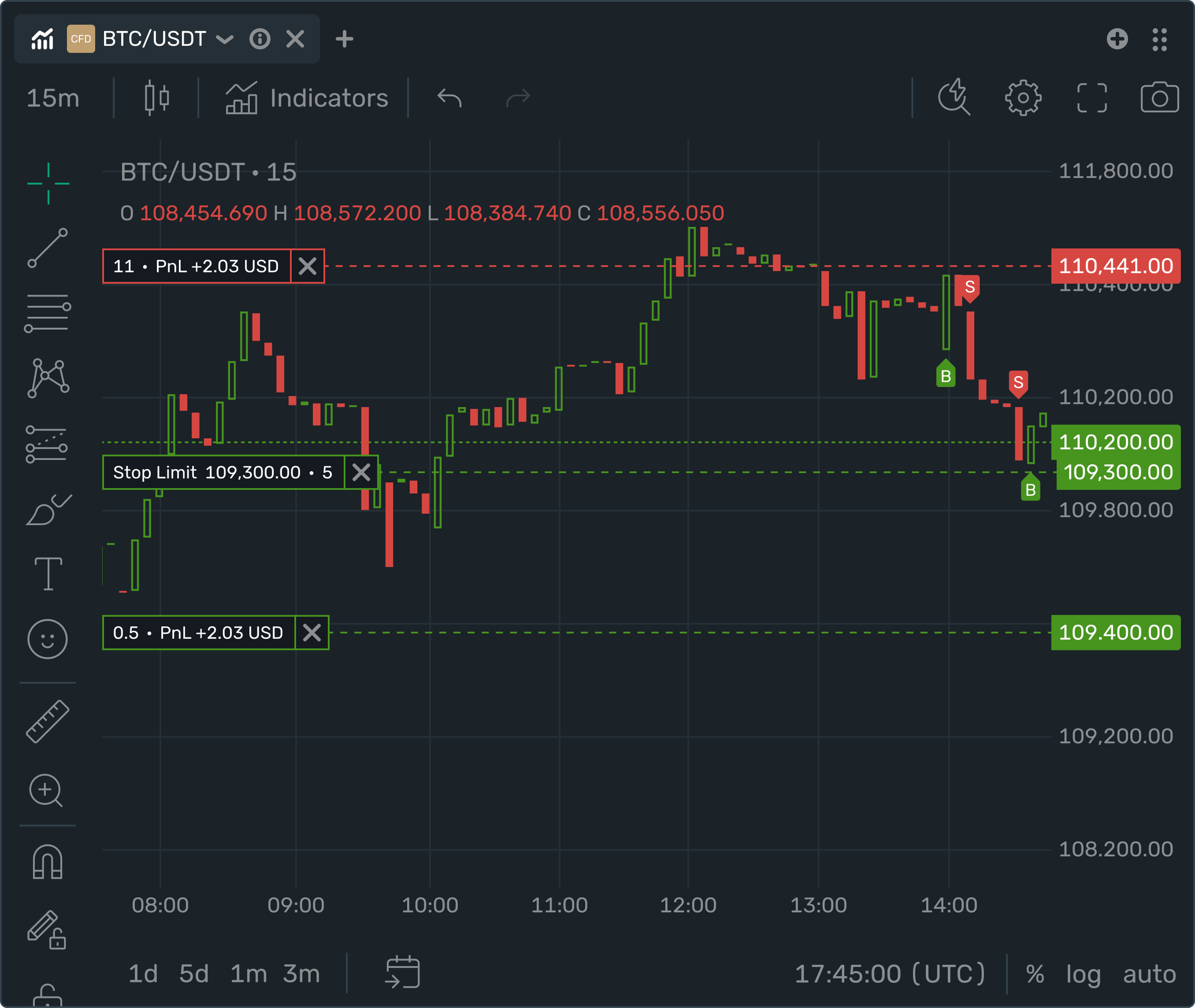Close the BTC/USDT chart tab
This screenshot has height=1008, width=1195.
(x=295, y=39)
